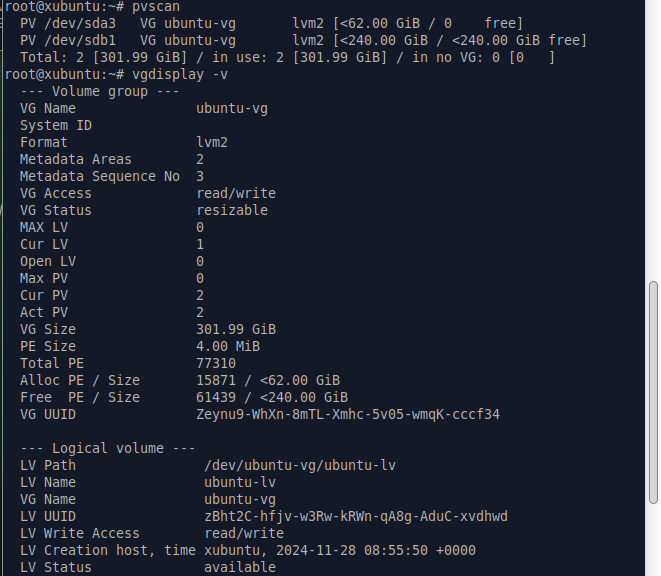The height and width of the screenshot is (576, 661).
Task: Click the LV creation timestamp 2024-11-28
Action: (315, 551)
